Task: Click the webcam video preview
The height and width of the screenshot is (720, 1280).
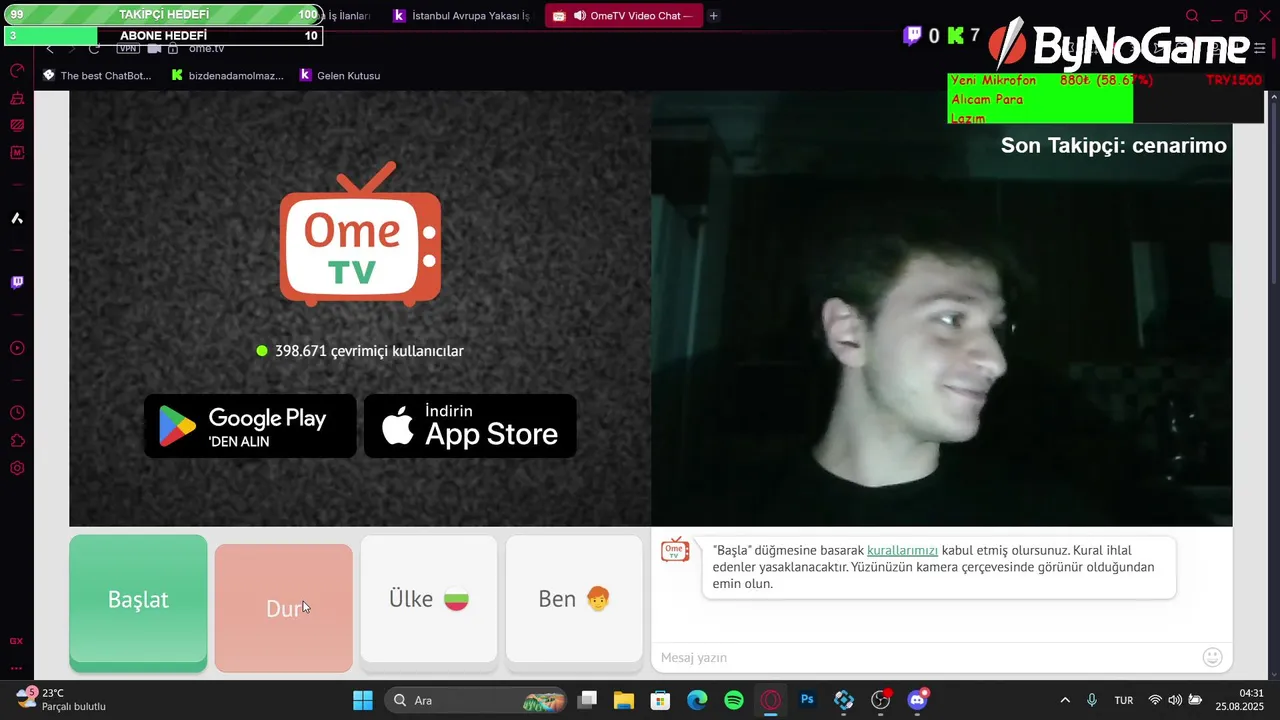Action: point(941,308)
